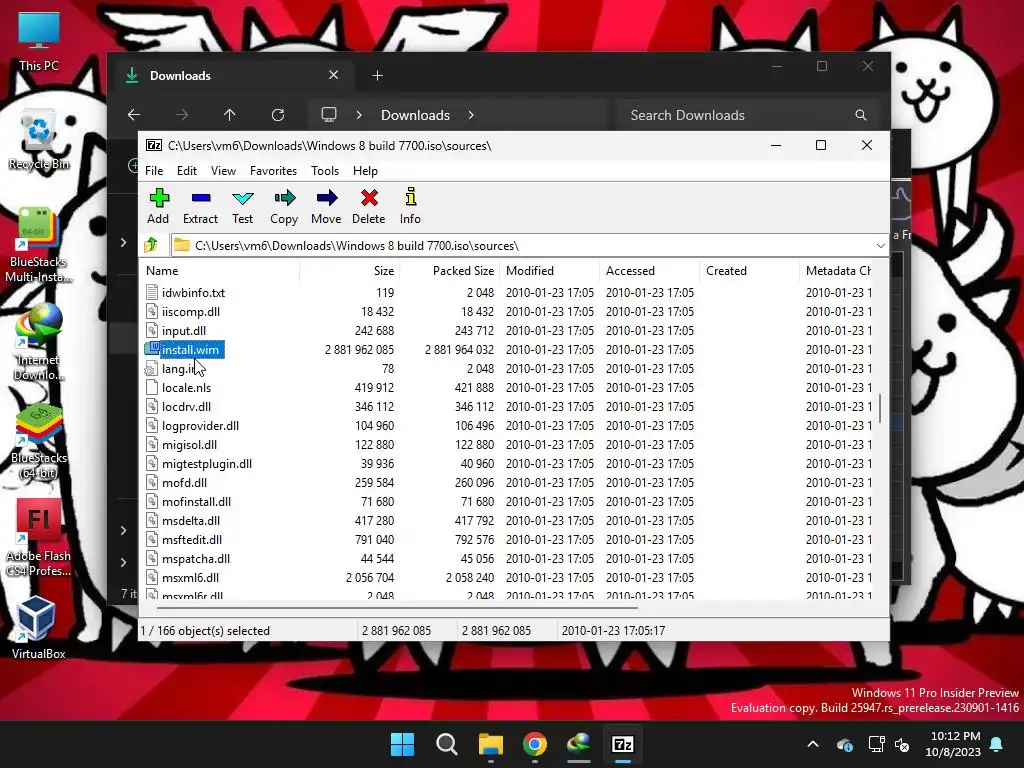Click the Test archive toolbar icon
The image size is (1024, 768).
pos(242,206)
